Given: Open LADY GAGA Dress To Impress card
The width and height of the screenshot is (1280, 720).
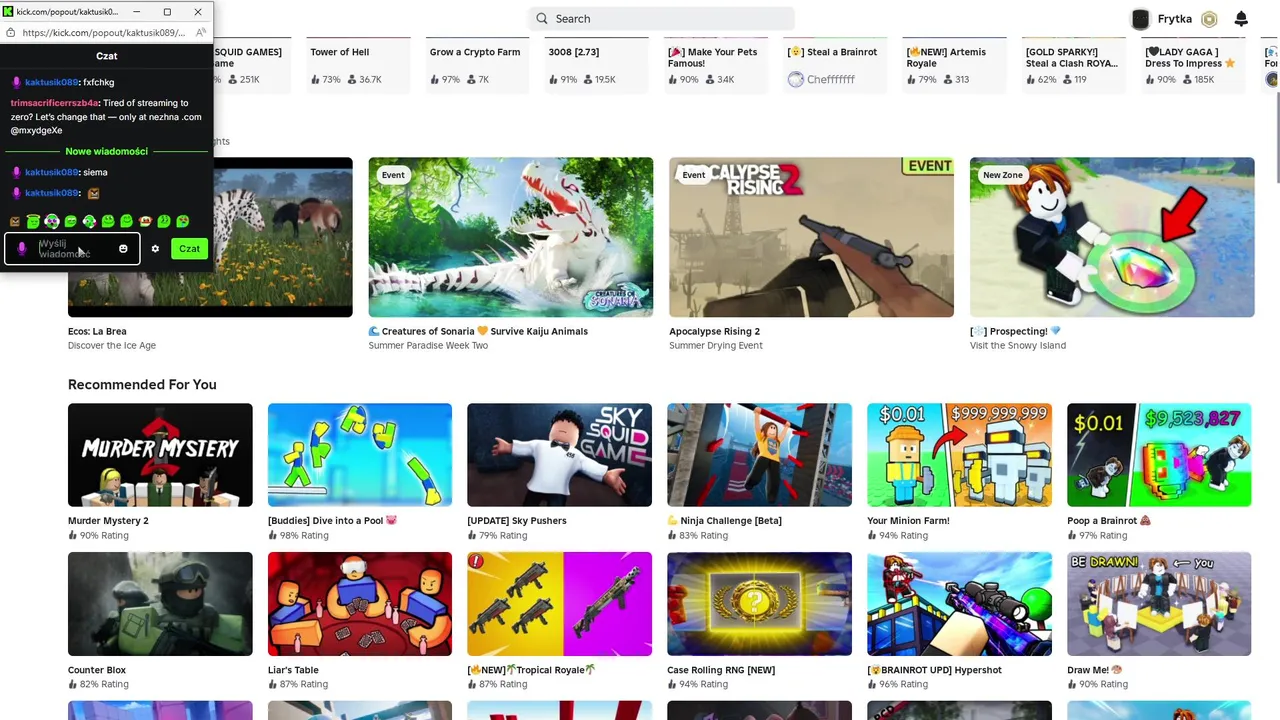Looking at the screenshot, I should click(x=1193, y=66).
